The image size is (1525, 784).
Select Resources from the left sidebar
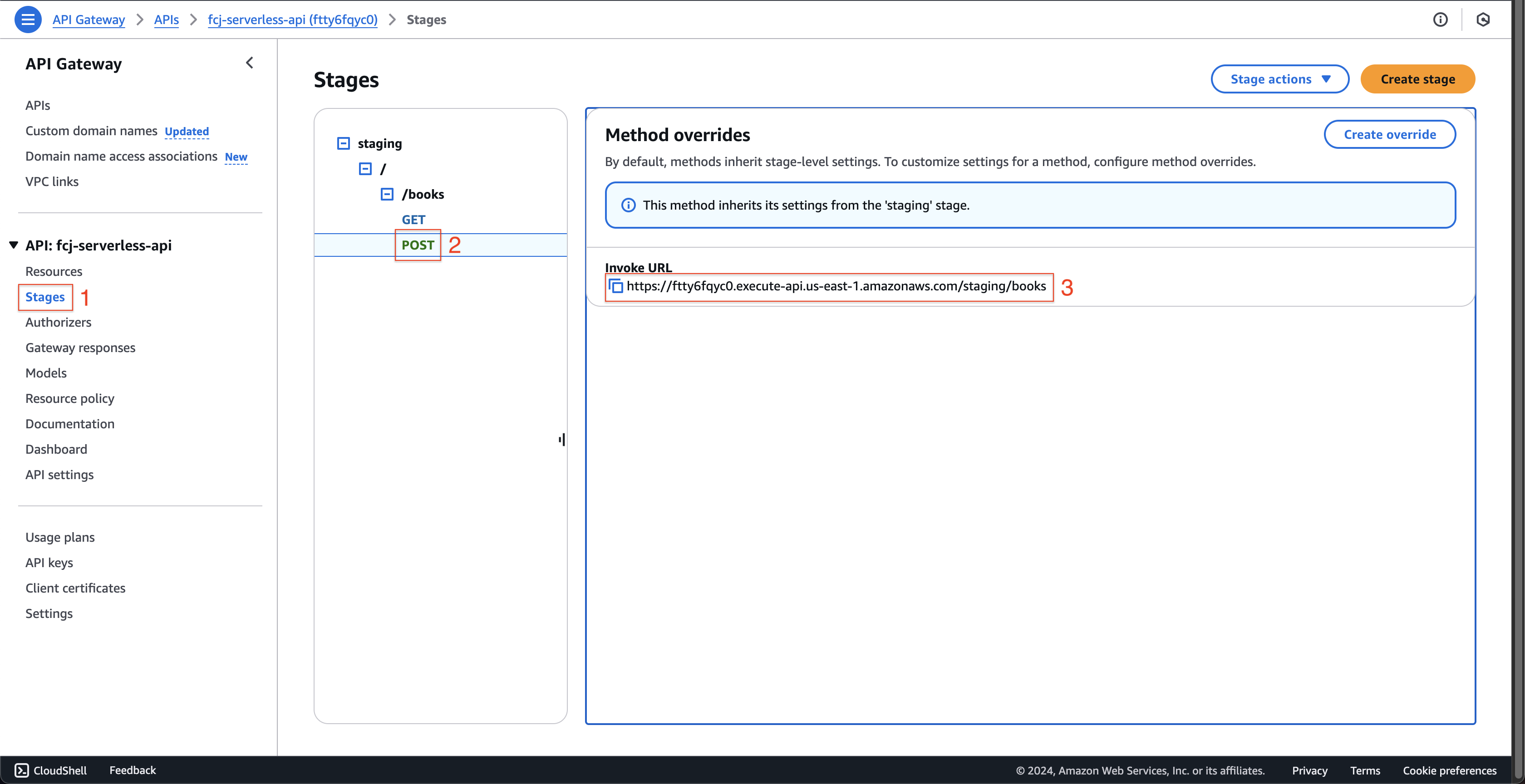coord(54,271)
